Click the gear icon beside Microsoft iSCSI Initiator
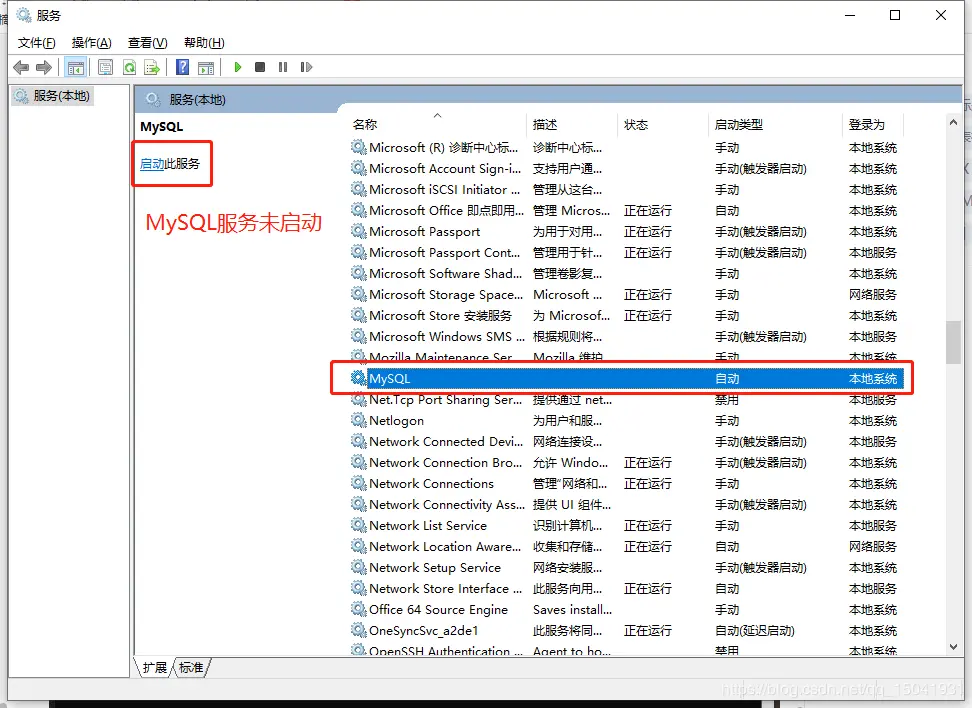This screenshot has width=972, height=708. pyautogui.click(x=358, y=188)
